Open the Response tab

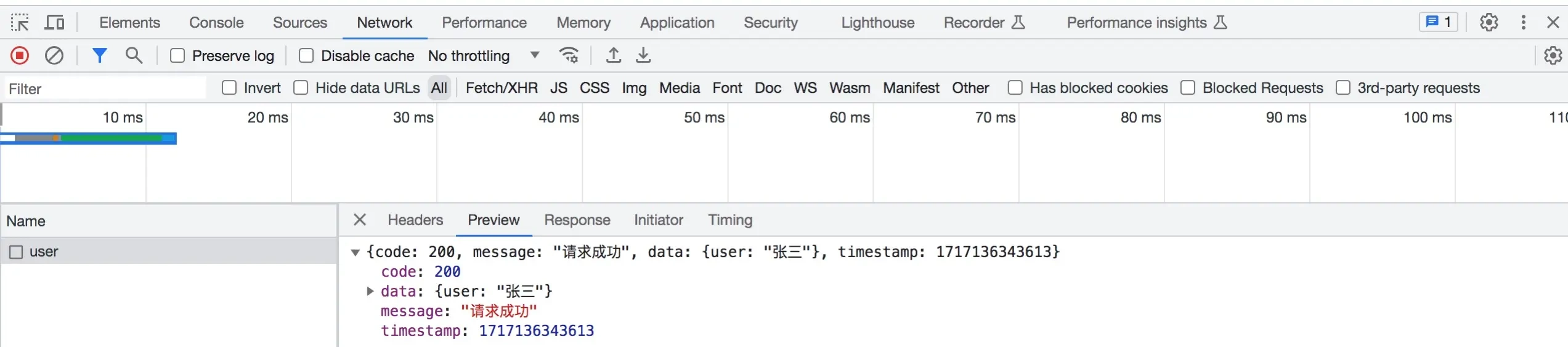pos(577,220)
